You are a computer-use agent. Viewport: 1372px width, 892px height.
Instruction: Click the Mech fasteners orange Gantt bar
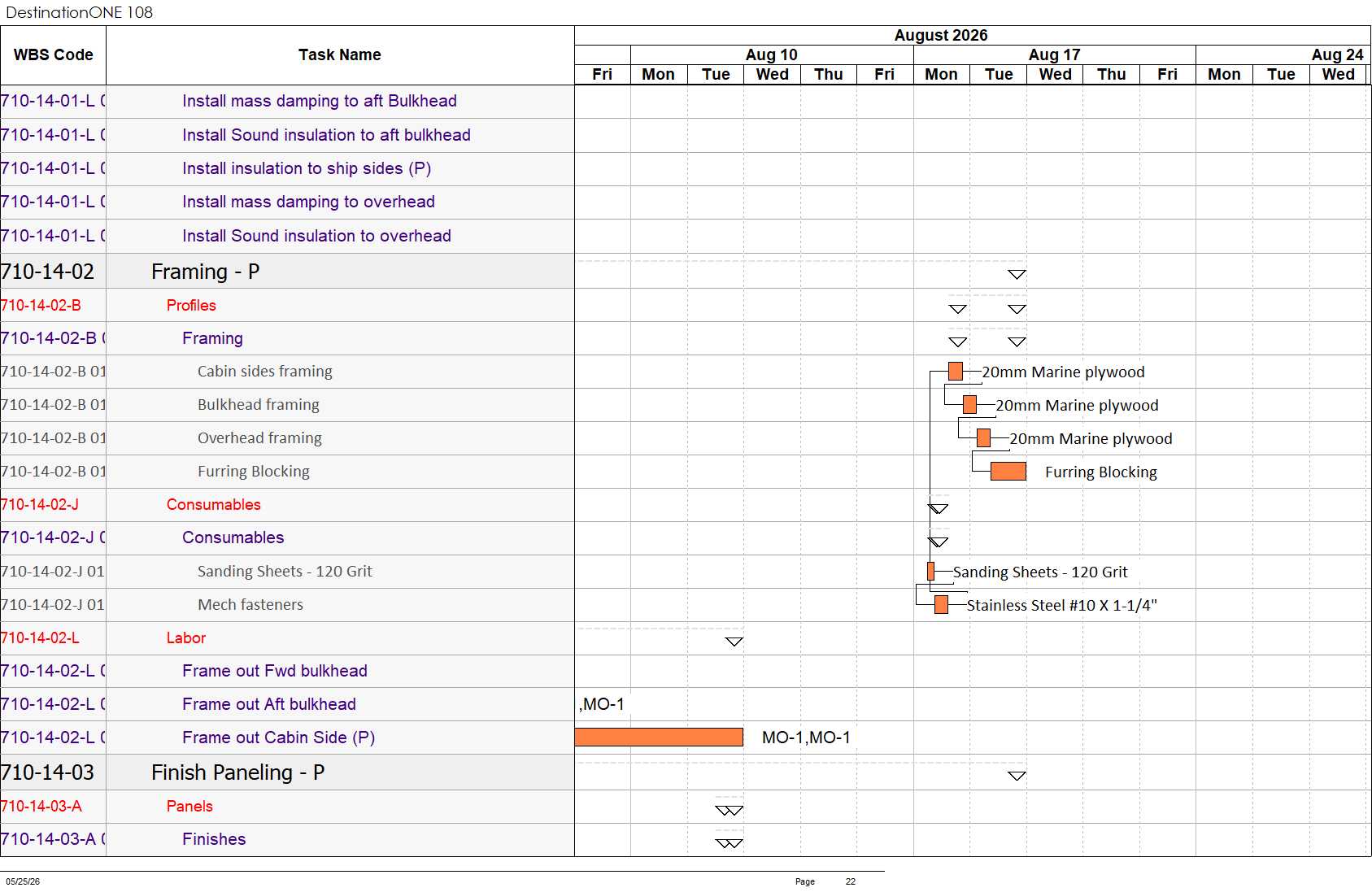(x=942, y=605)
